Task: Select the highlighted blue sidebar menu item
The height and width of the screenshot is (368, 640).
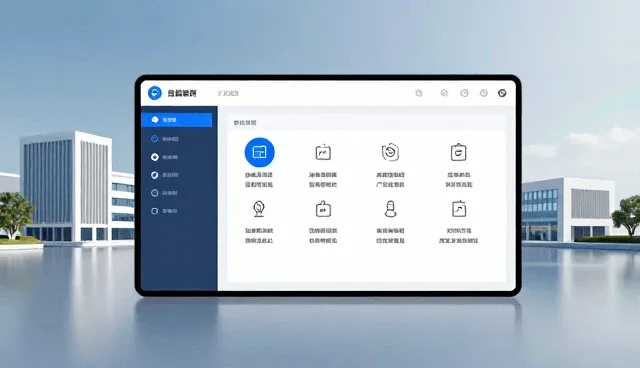Action: tap(177, 120)
